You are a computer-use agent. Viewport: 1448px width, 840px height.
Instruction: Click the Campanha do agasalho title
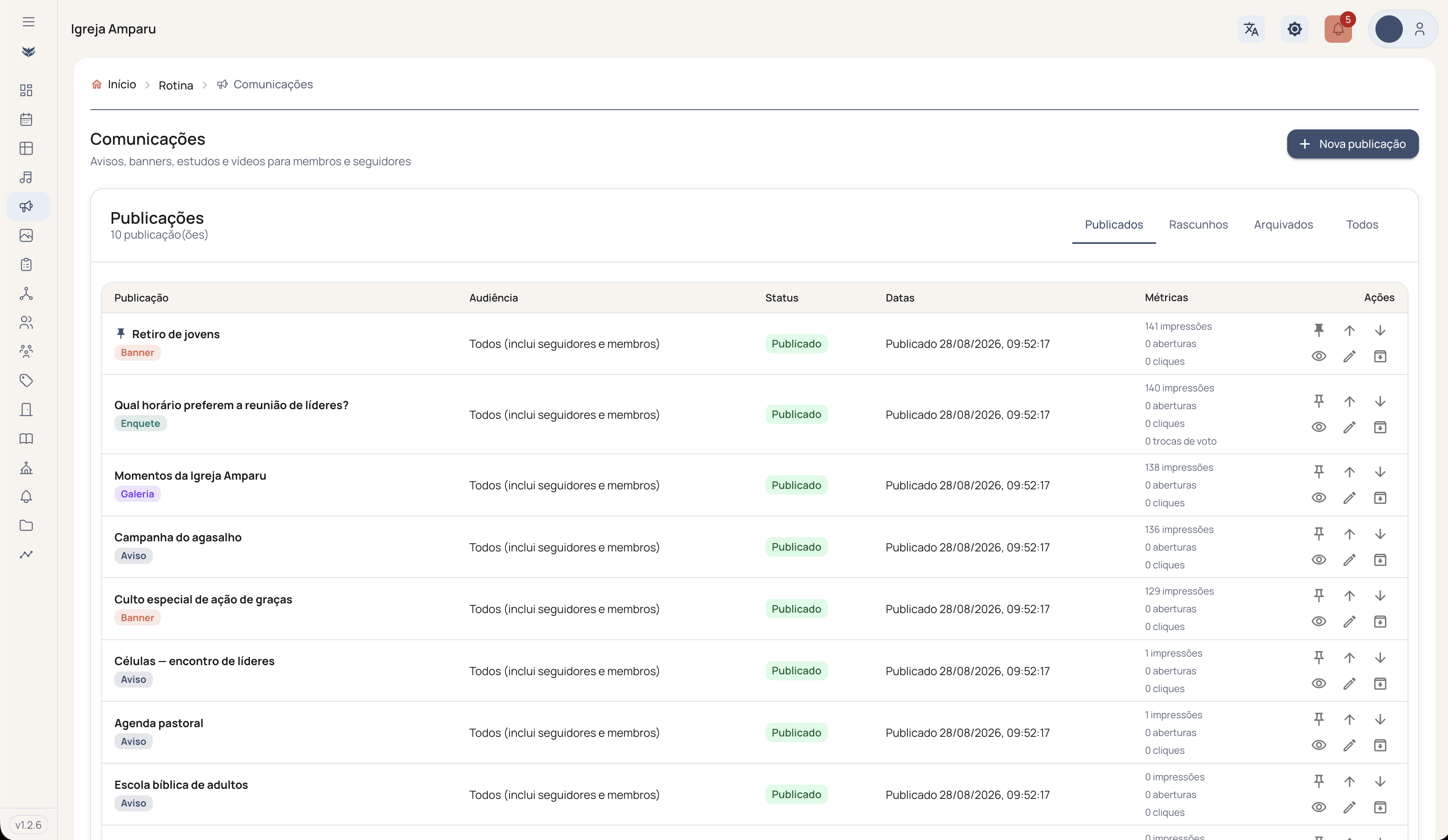pyautogui.click(x=177, y=538)
